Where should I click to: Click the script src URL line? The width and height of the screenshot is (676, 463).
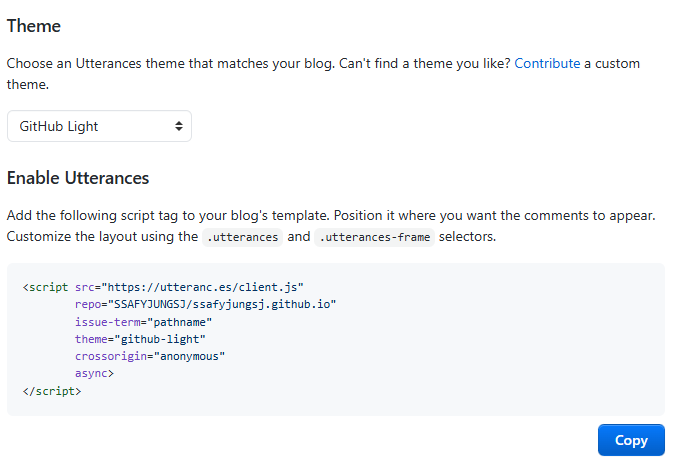(x=163, y=287)
